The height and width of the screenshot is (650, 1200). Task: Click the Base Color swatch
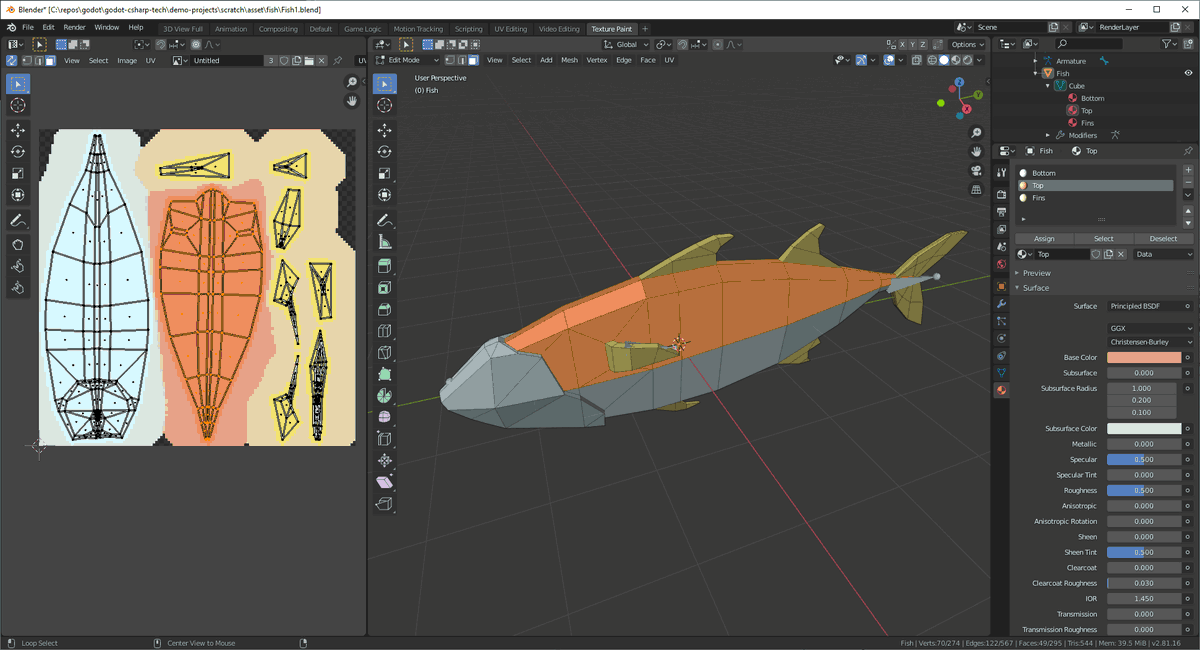click(1143, 357)
